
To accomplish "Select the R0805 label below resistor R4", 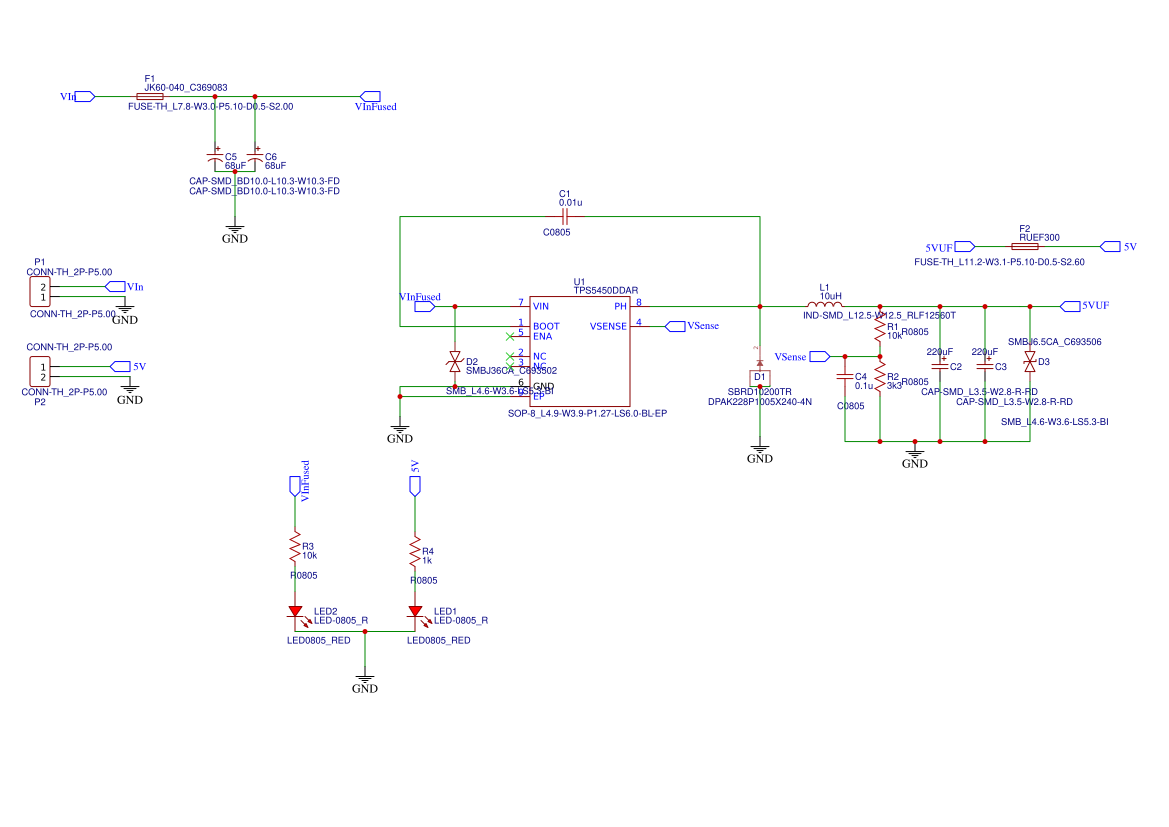I will point(423,580).
